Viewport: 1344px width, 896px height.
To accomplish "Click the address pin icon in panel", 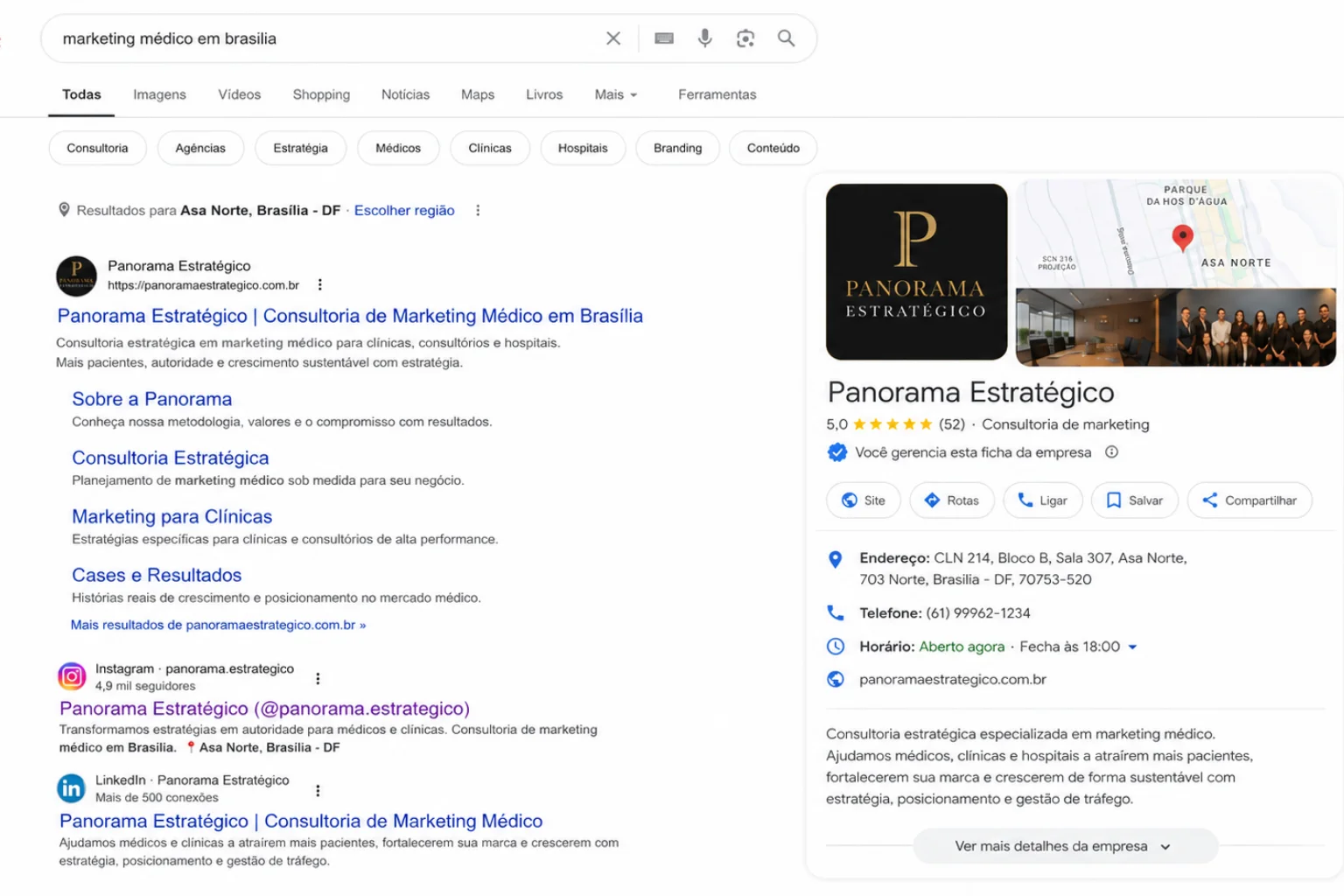I will coord(836,559).
